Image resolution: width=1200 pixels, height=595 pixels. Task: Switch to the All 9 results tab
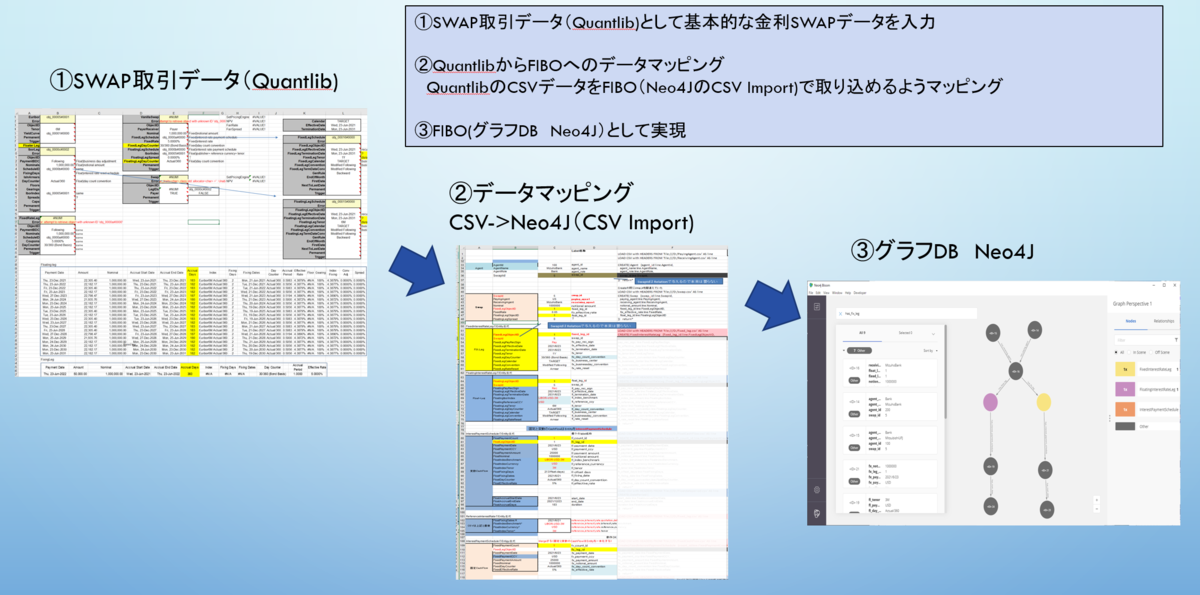pyautogui.click(x=862, y=333)
